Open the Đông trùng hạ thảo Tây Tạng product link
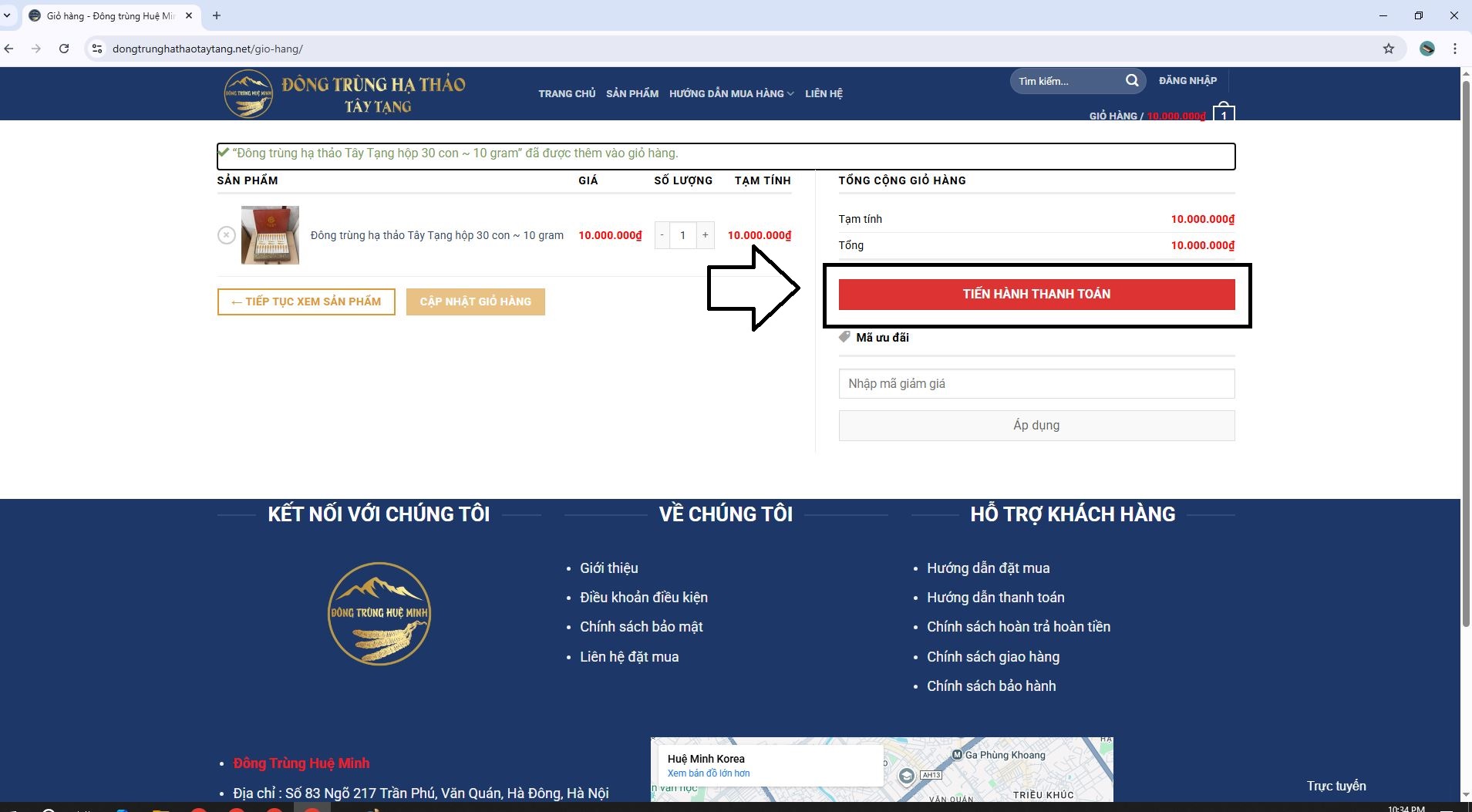The height and width of the screenshot is (812, 1472). 436,235
